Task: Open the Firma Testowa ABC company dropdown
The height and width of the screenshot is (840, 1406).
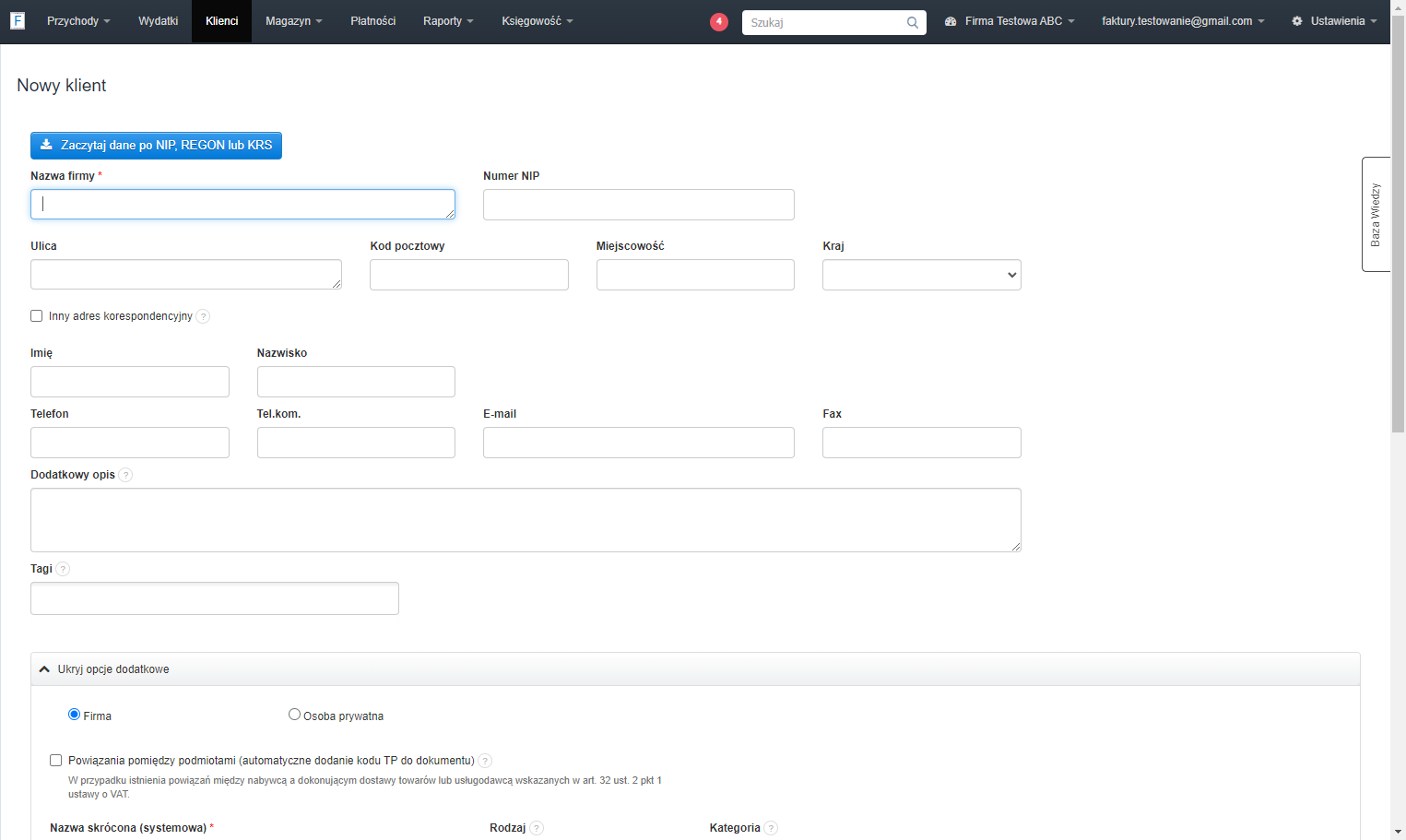Action: coord(1010,21)
